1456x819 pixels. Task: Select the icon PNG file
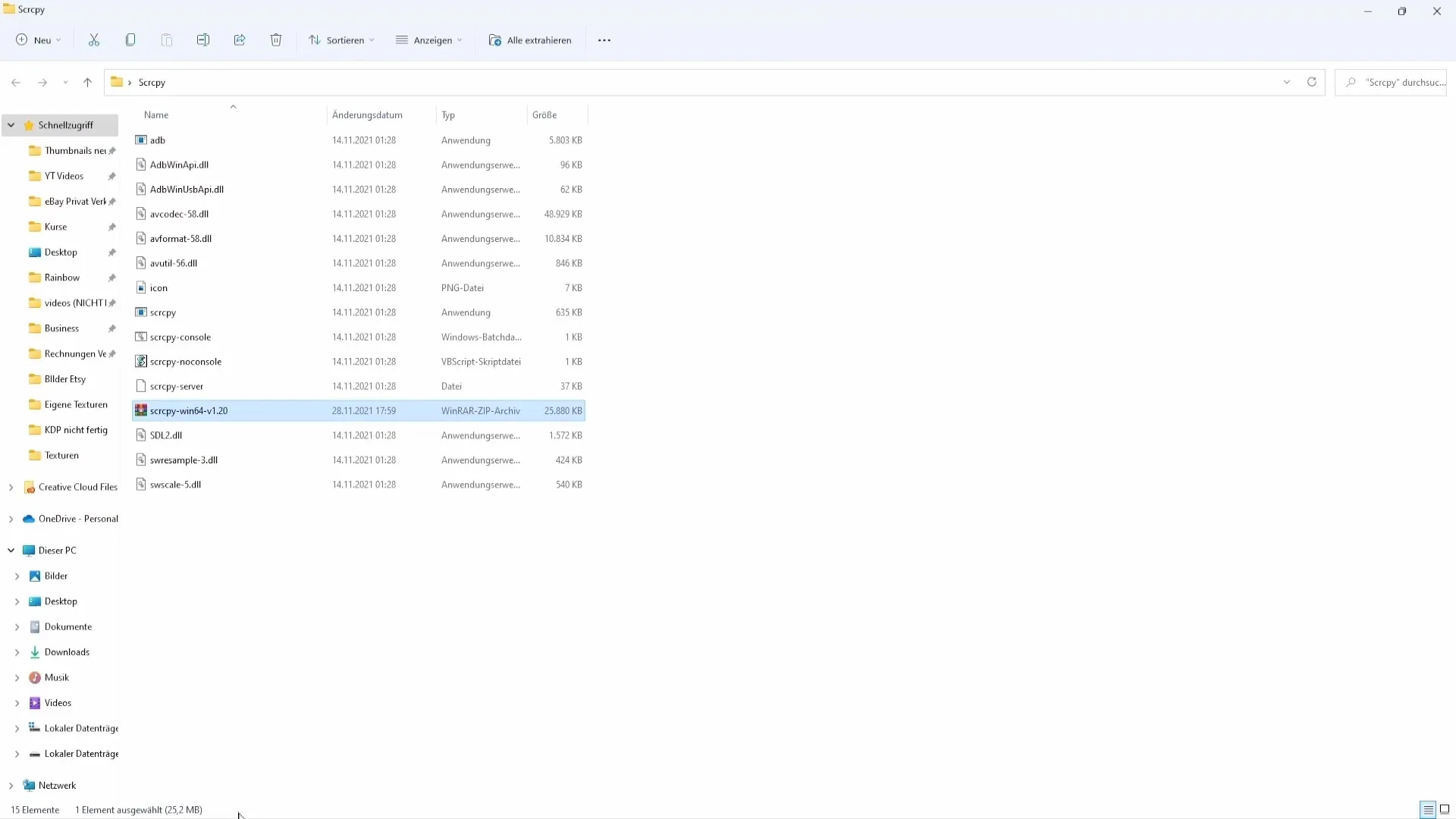click(141, 288)
